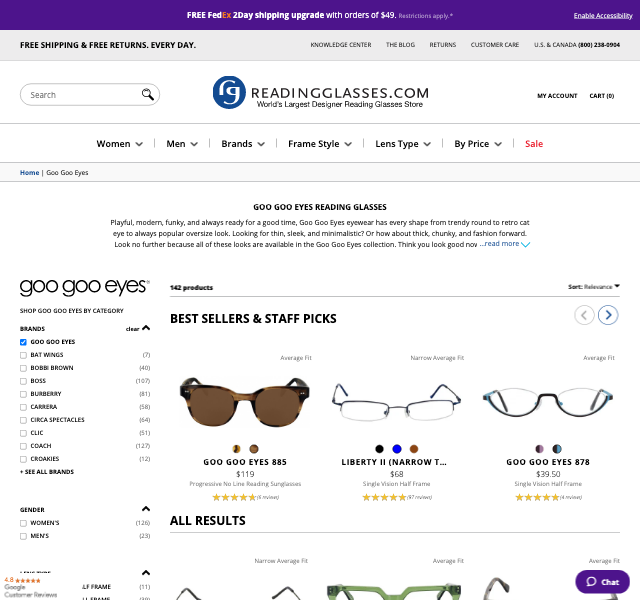This screenshot has width=640, height=600.
Task: Click the search magnifier icon
Action: [148, 94]
